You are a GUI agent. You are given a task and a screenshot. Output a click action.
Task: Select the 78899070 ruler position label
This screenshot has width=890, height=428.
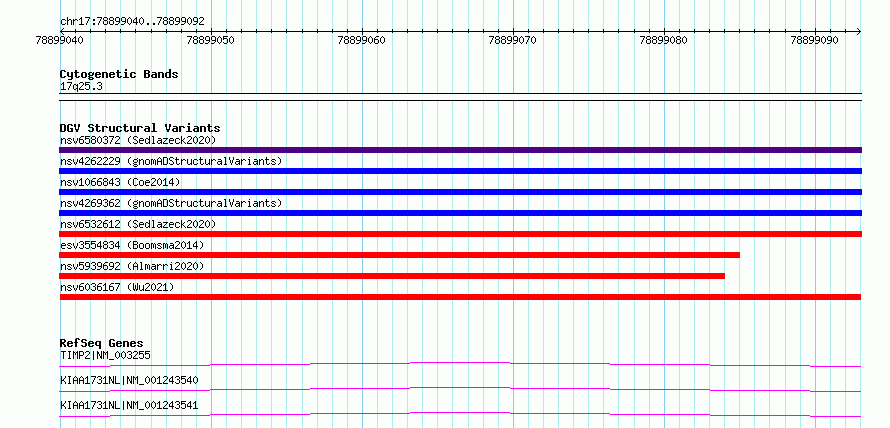tap(513, 40)
